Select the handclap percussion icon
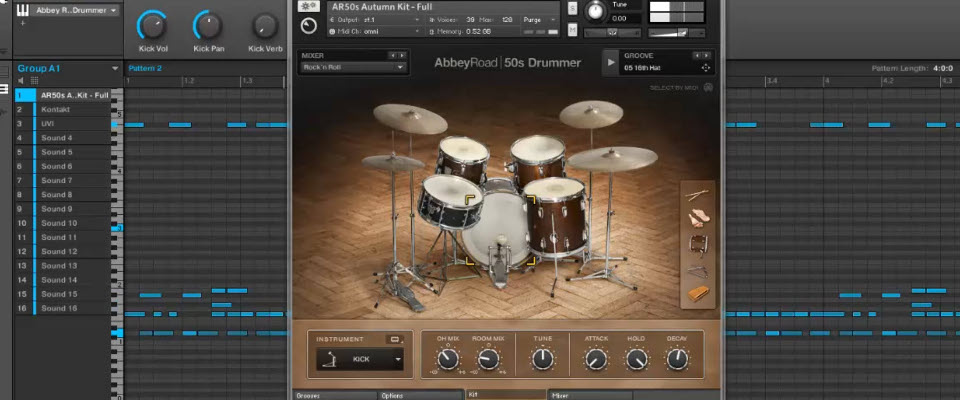The height and width of the screenshot is (400, 960). (697, 219)
